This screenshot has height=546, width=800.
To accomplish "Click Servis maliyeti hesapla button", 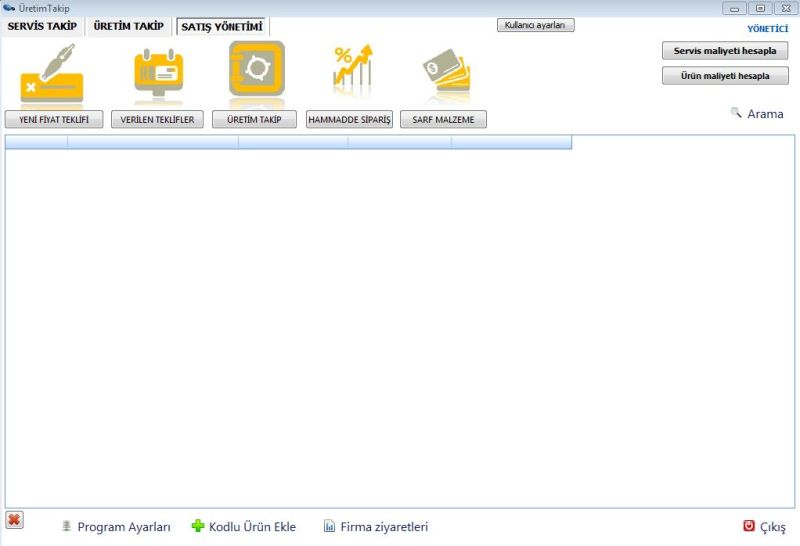I will tap(725, 51).
